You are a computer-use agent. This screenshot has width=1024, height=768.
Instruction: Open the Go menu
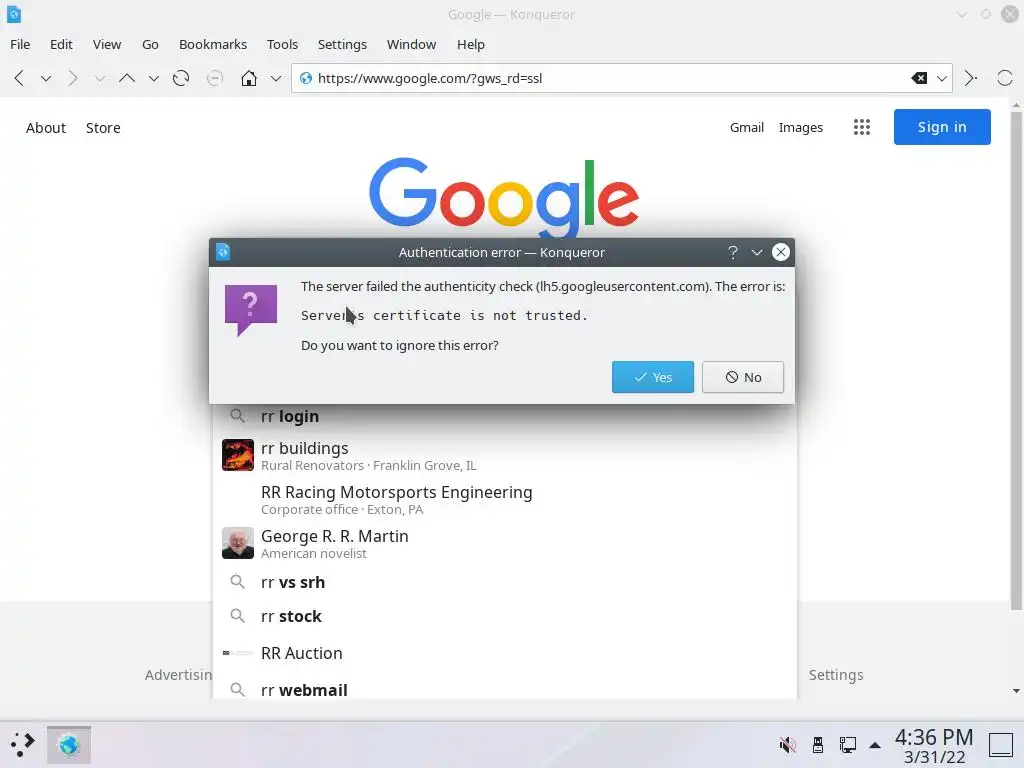click(x=150, y=44)
